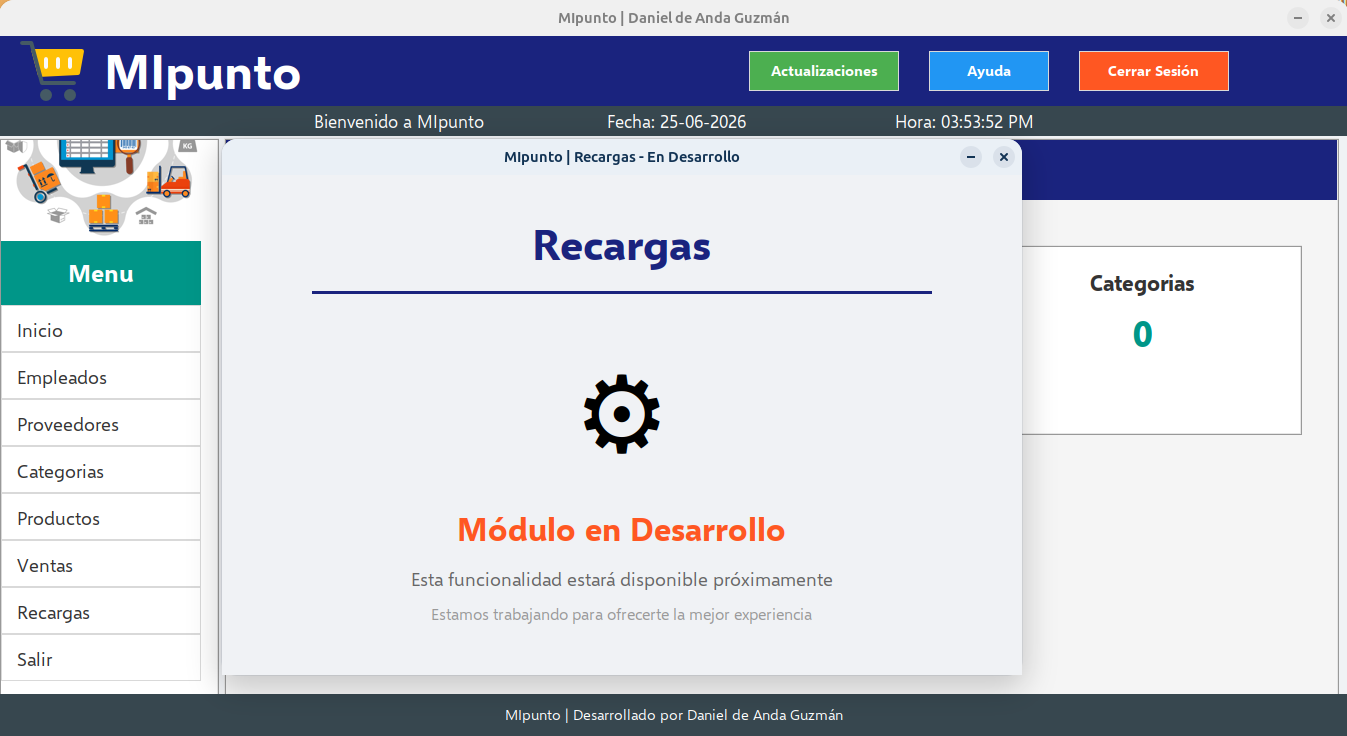Image resolution: width=1347 pixels, height=736 pixels.
Task: Minimize the main MIpunto window
Action: click(1298, 18)
